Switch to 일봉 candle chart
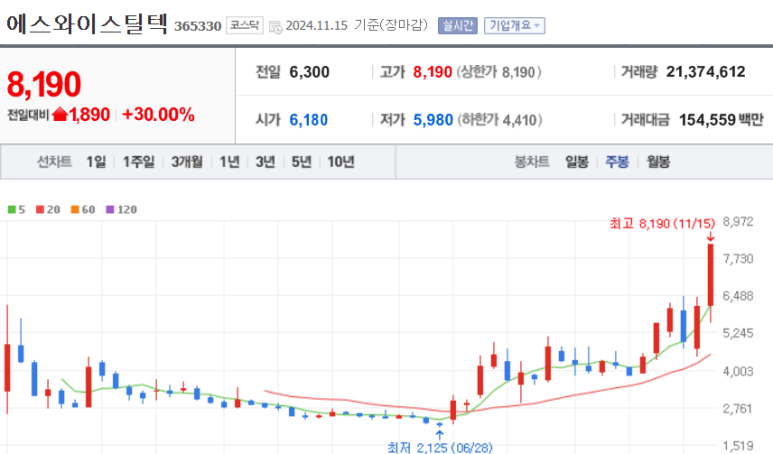 click(x=577, y=162)
